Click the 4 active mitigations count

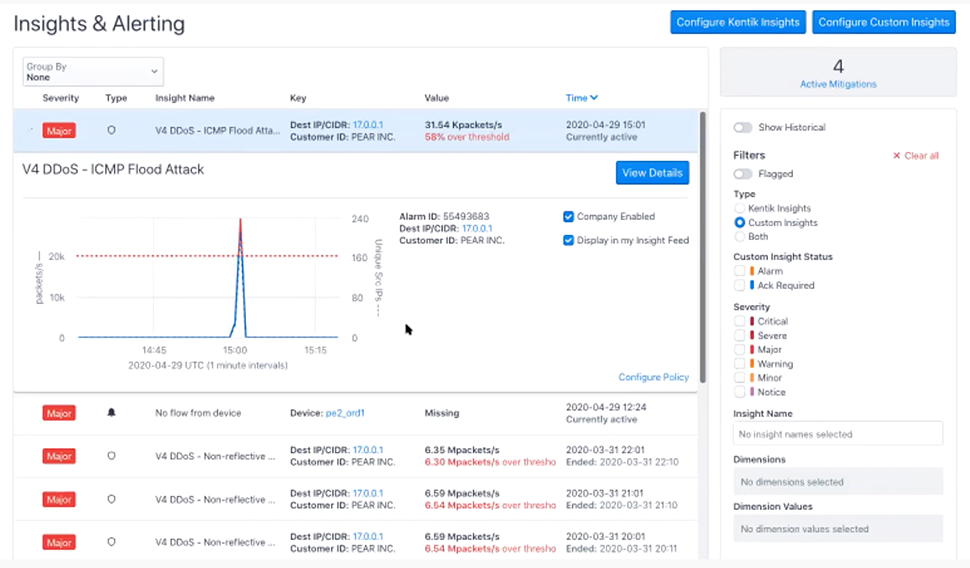coord(838,66)
